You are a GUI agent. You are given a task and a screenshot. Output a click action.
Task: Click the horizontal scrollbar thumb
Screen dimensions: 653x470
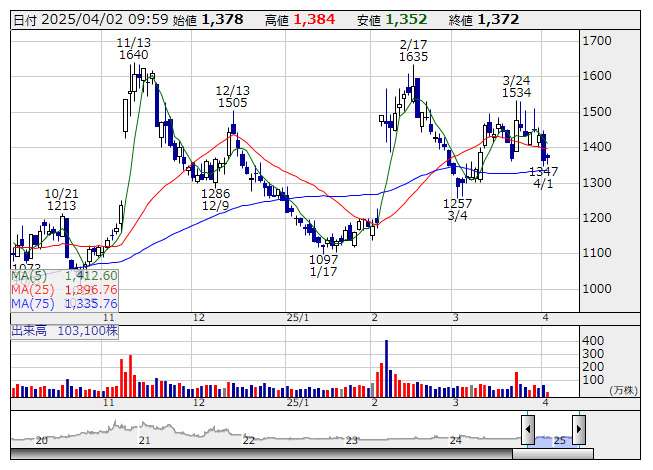click(553, 454)
